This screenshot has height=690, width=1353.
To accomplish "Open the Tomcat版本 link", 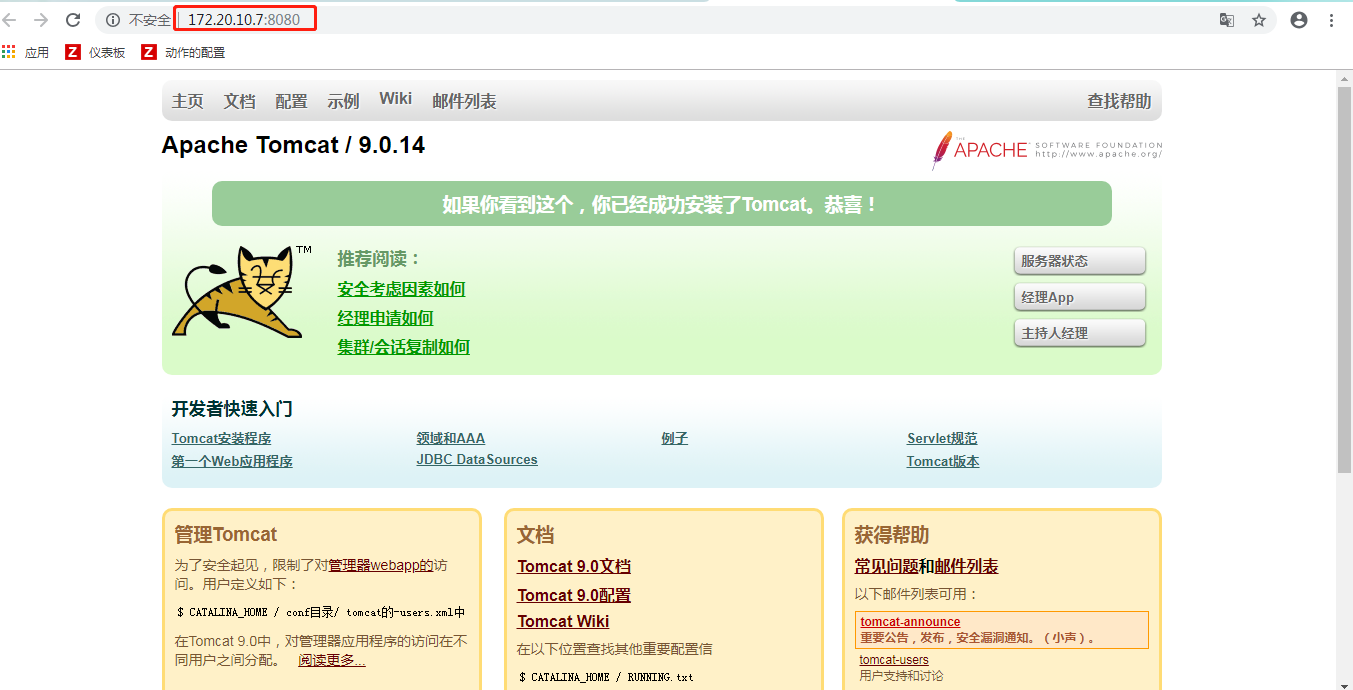I will pyautogui.click(x=943, y=461).
